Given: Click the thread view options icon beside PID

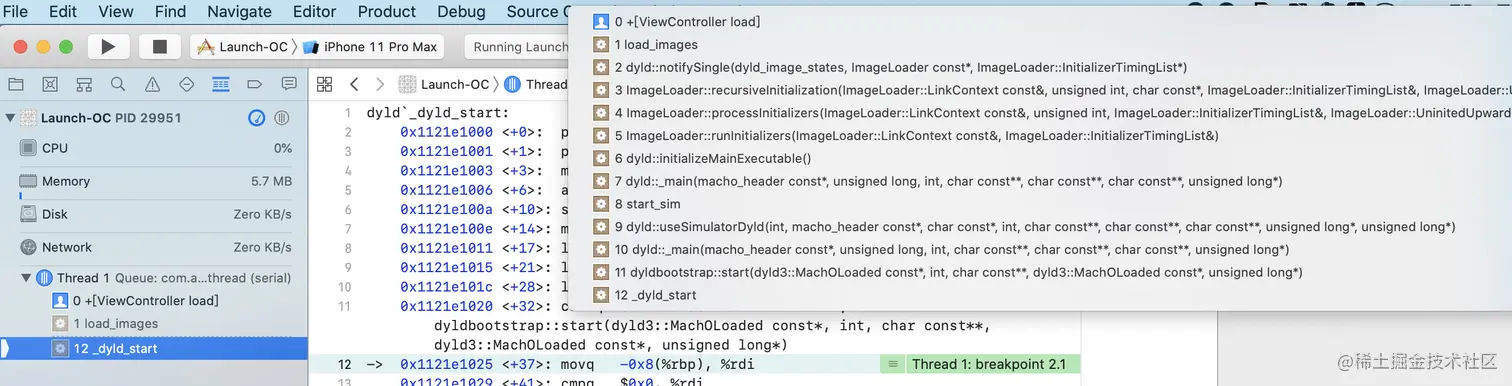Looking at the screenshot, I should [282, 118].
